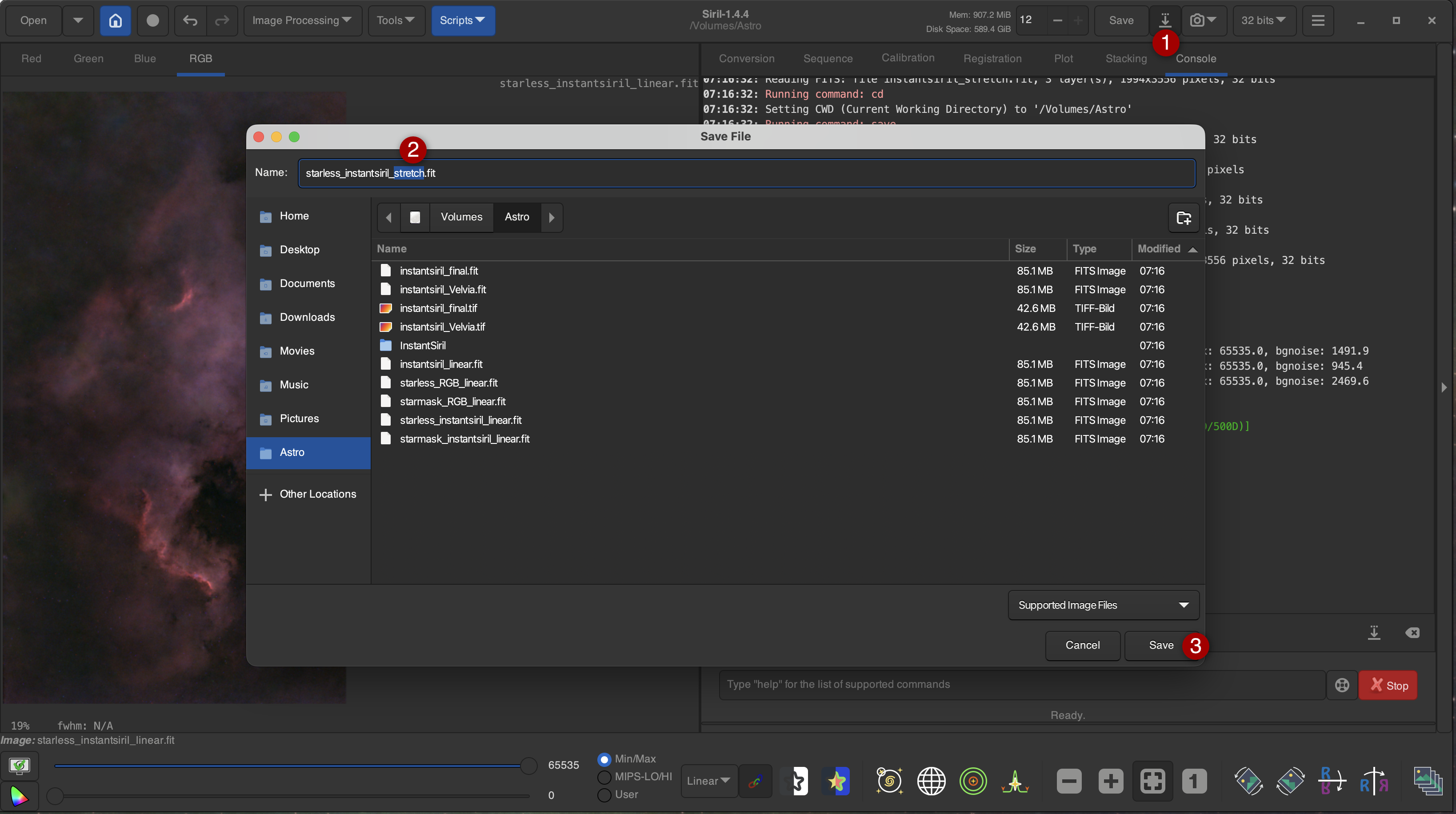The image size is (1456, 814).
Task: Click the astrometry galaxy annotation icon
Action: click(x=889, y=781)
